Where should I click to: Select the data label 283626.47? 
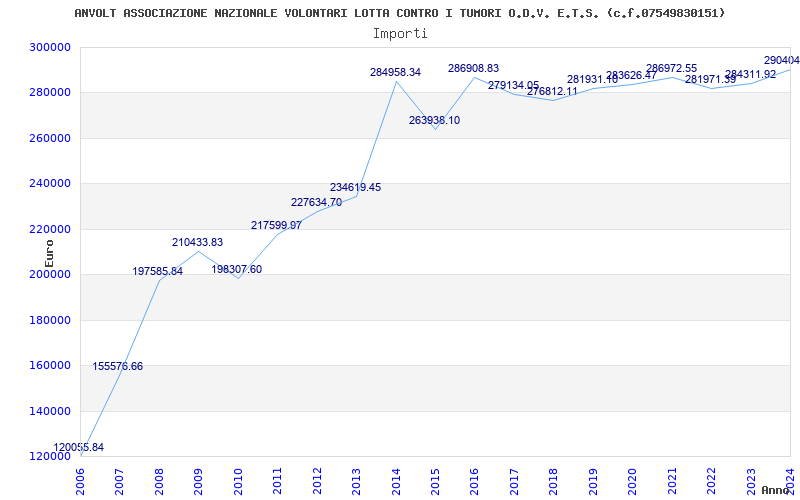coord(632,76)
